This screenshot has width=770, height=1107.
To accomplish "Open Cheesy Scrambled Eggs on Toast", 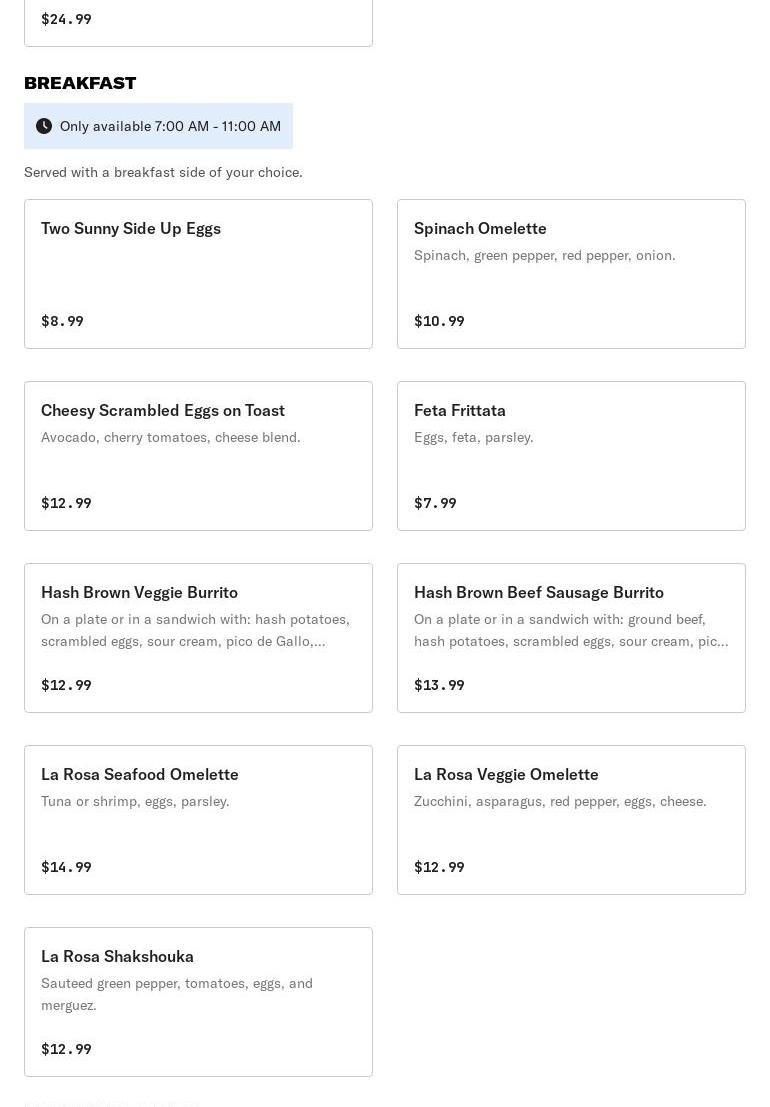I will click(198, 455).
